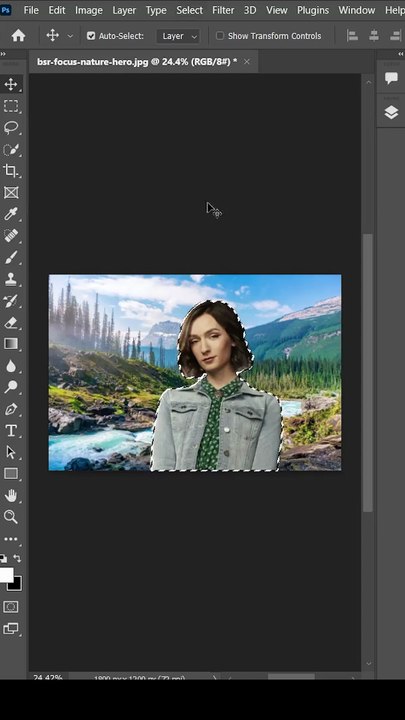Open the Layers panel icon
Screen dimensions: 405x720
pyautogui.click(x=391, y=112)
